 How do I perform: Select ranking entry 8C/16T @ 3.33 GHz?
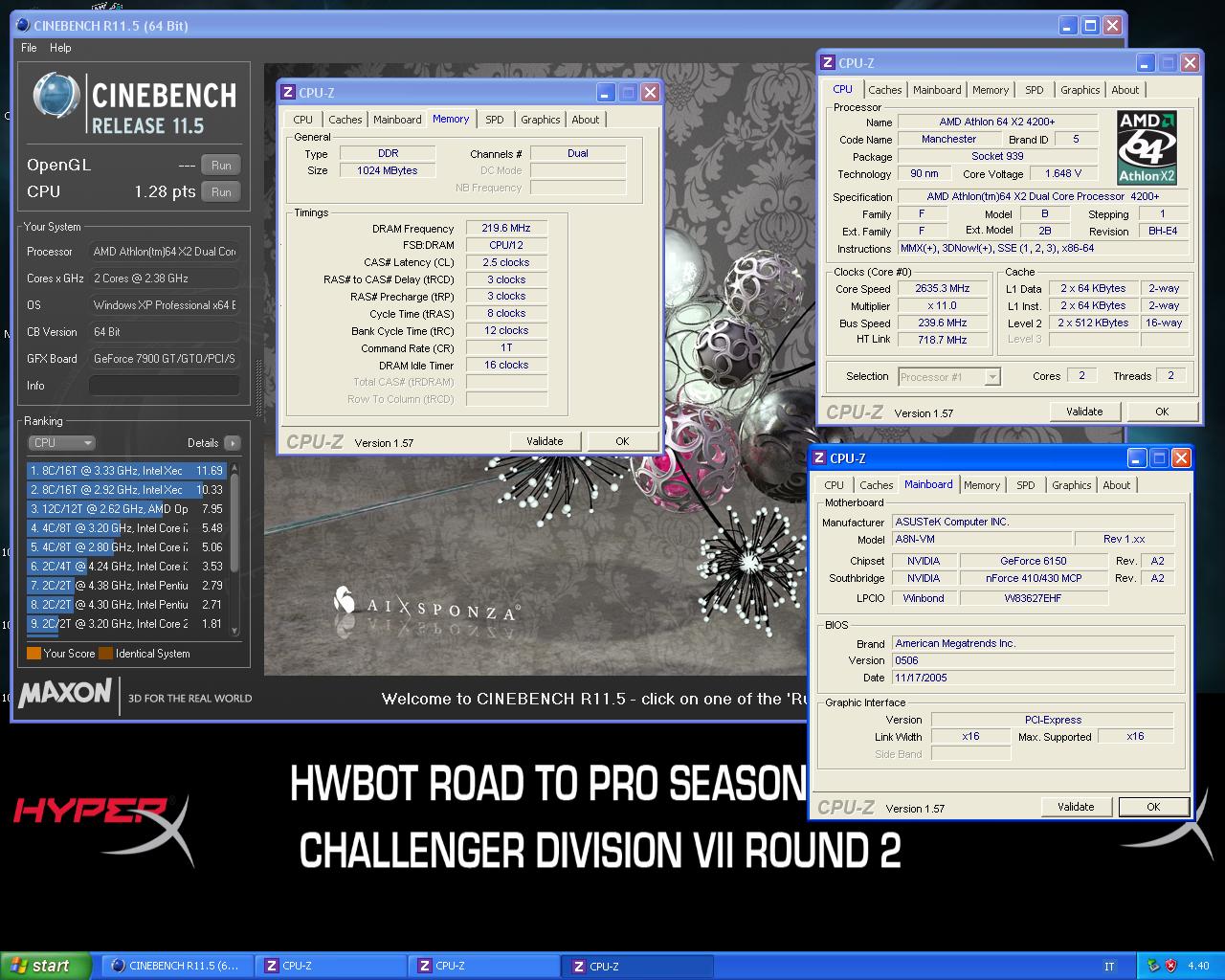126,471
